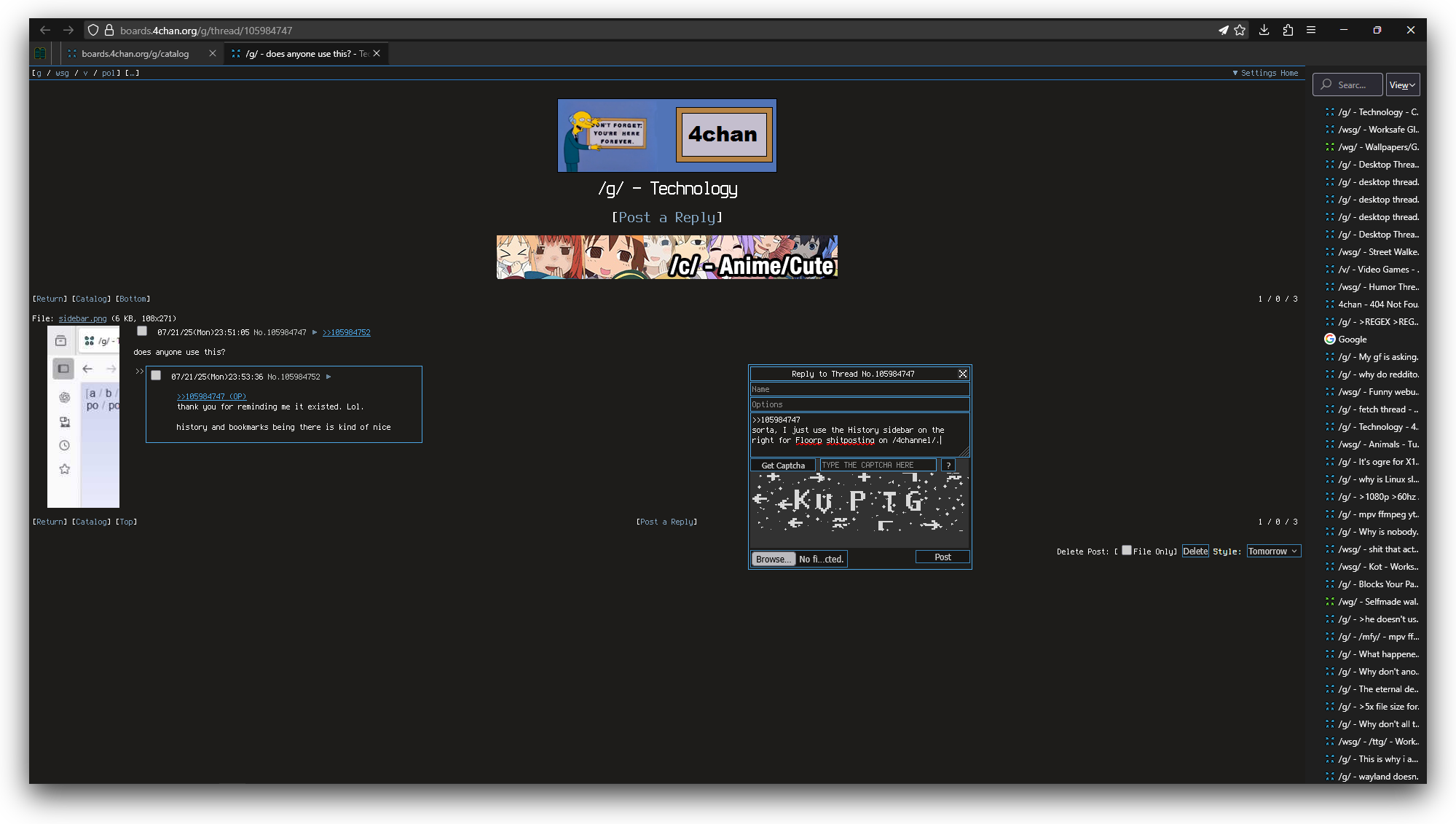The image size is (1456, 824).
Task: Click the Get Captcha button
Action: (783, 465)
